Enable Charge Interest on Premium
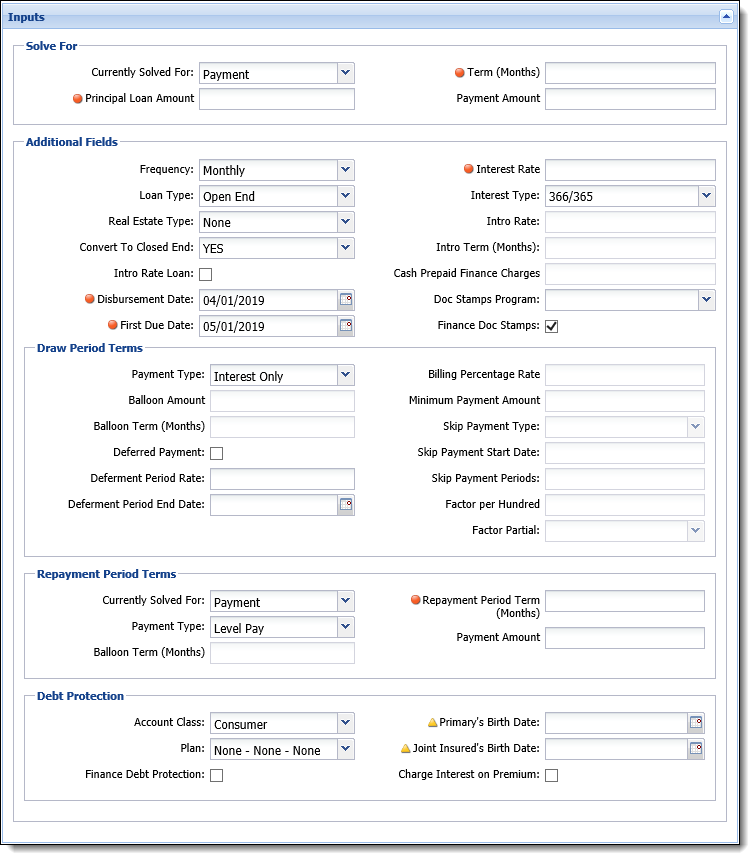 pyautogui.click(x=552, y=775)
